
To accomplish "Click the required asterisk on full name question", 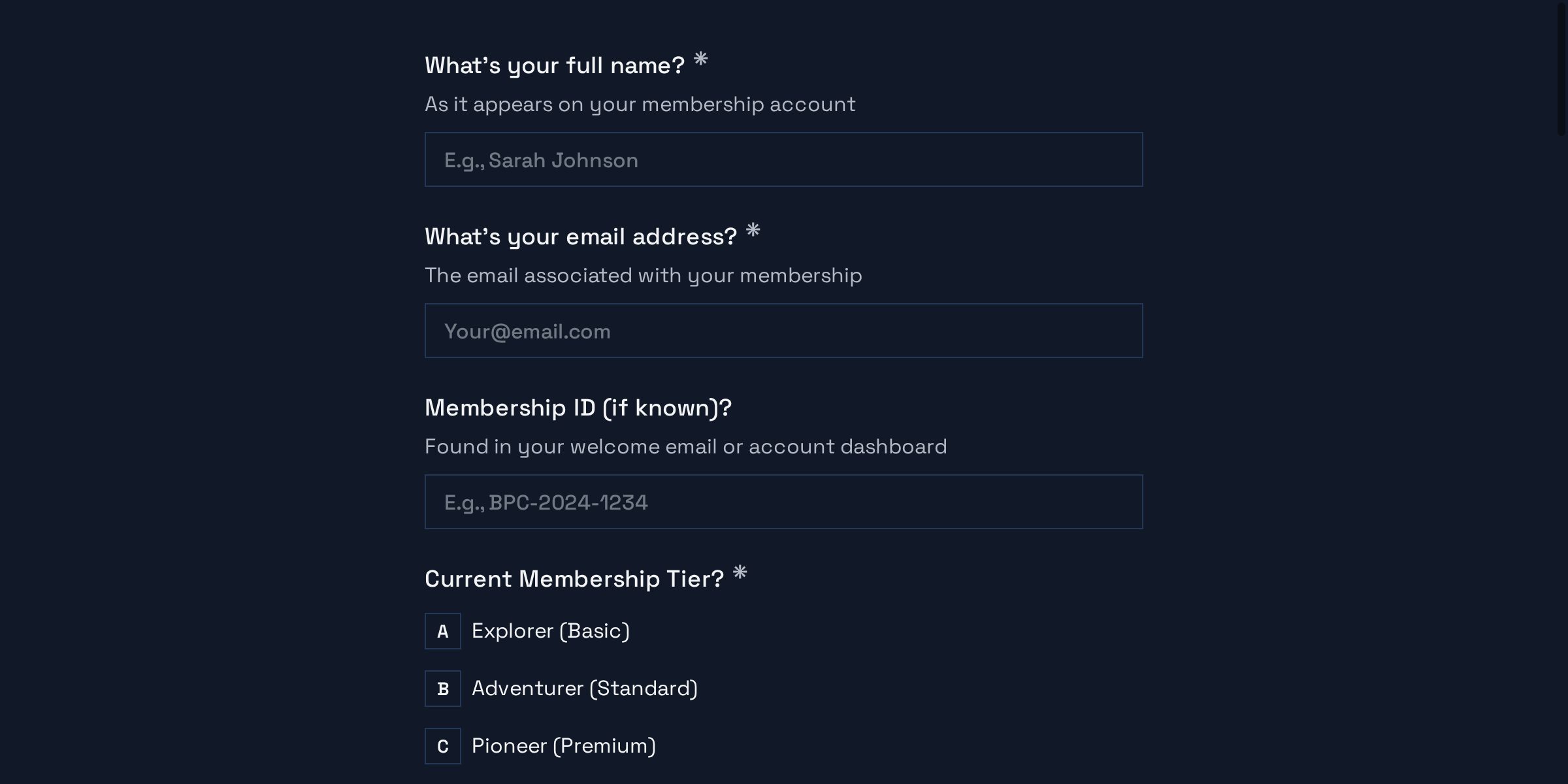I will (x=702, y=60).
